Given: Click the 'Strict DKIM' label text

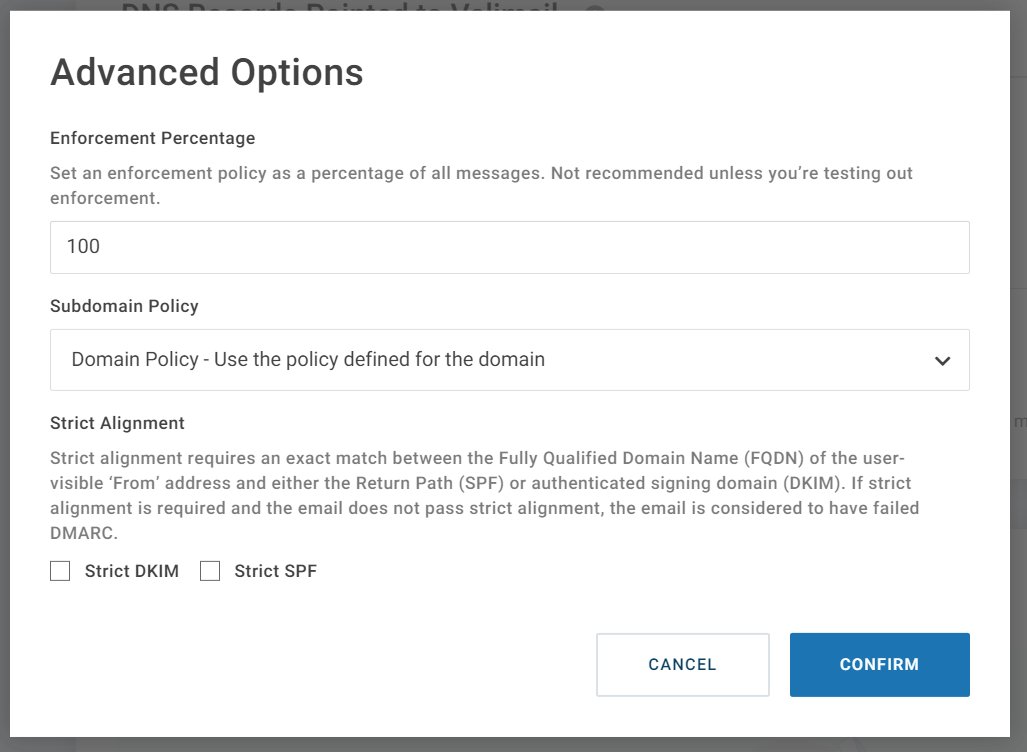Looking at the screenshot, I should pos(132,571).
